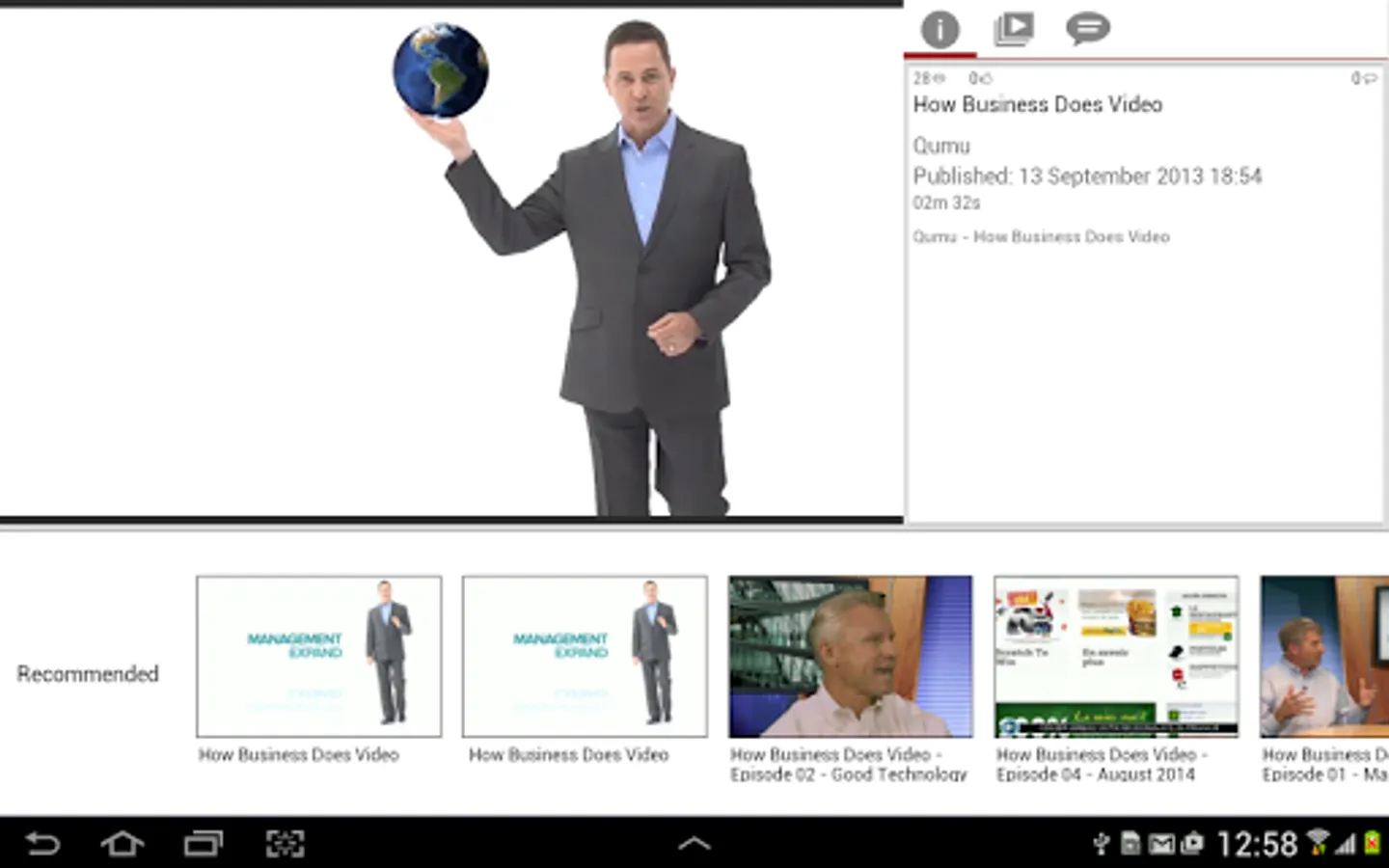Open the partially visible Episode 01 thumbnail
1389x868 pixels.
(1324, 657)
